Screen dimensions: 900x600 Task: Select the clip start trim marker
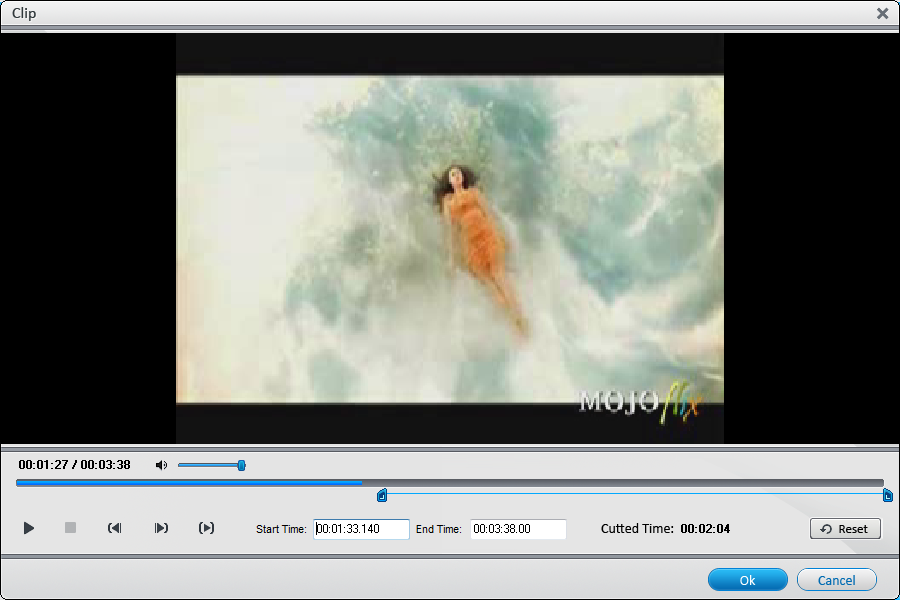(x=382, y=496)
